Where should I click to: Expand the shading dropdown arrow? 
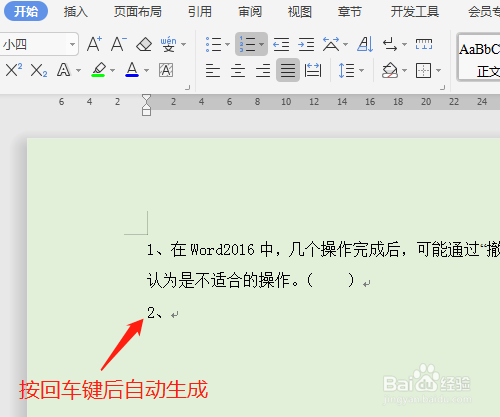[x=404, y=70]
